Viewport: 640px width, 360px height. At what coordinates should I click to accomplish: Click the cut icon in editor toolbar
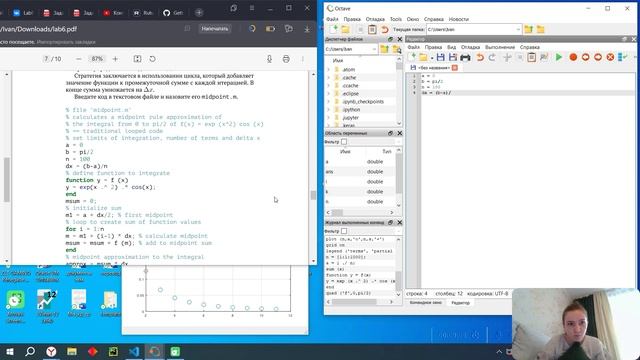pos(507,57)
